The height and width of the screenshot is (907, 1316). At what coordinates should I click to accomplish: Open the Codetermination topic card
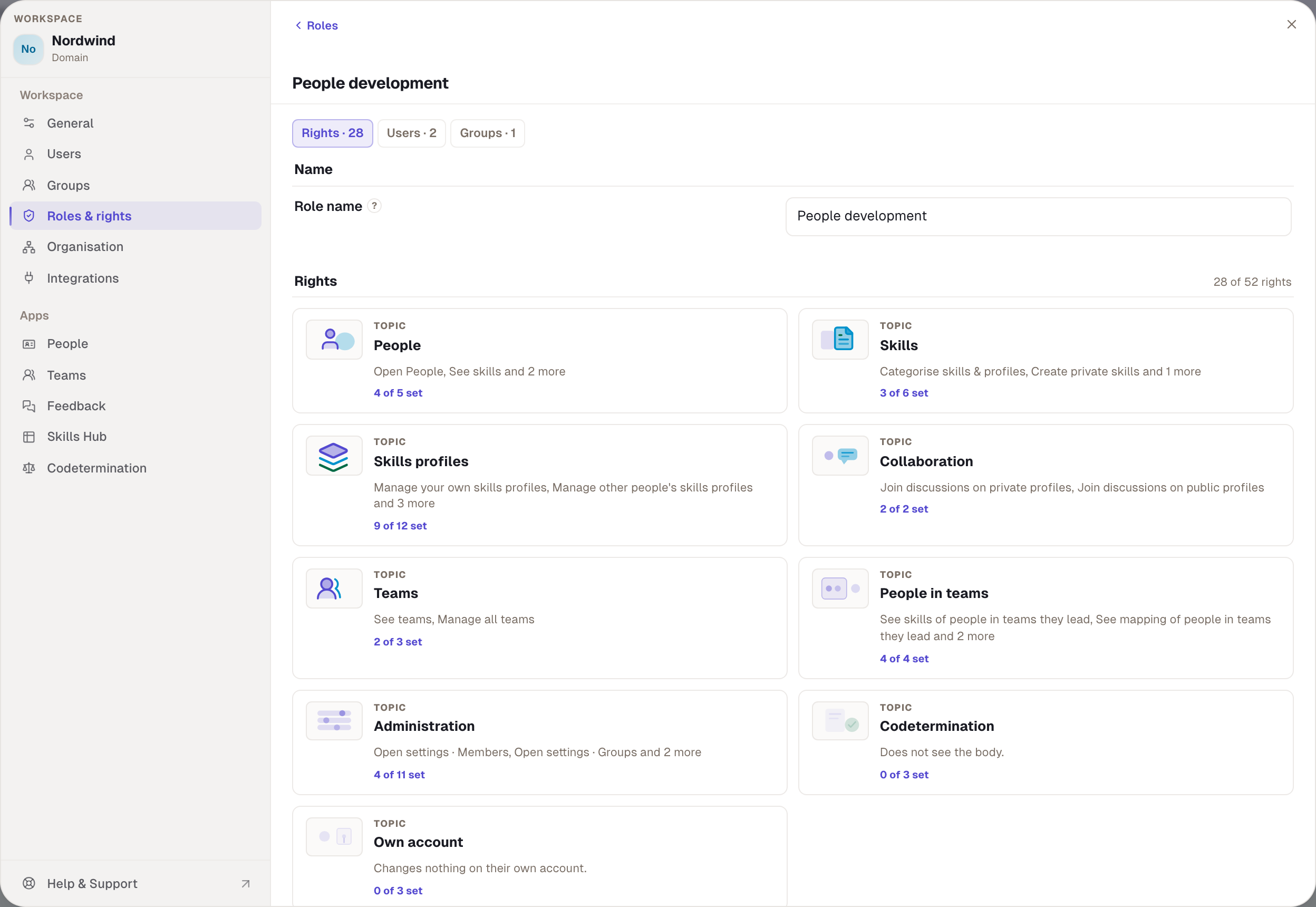(x=1046, y=742)
